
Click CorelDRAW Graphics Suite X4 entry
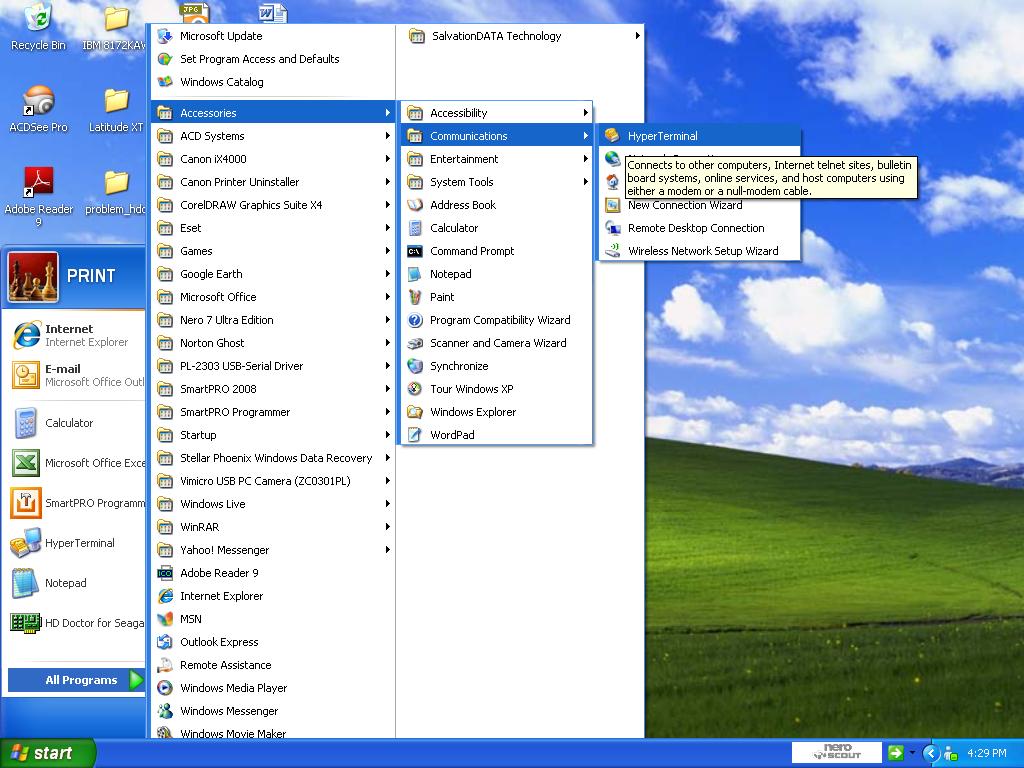tap(273, 205)
